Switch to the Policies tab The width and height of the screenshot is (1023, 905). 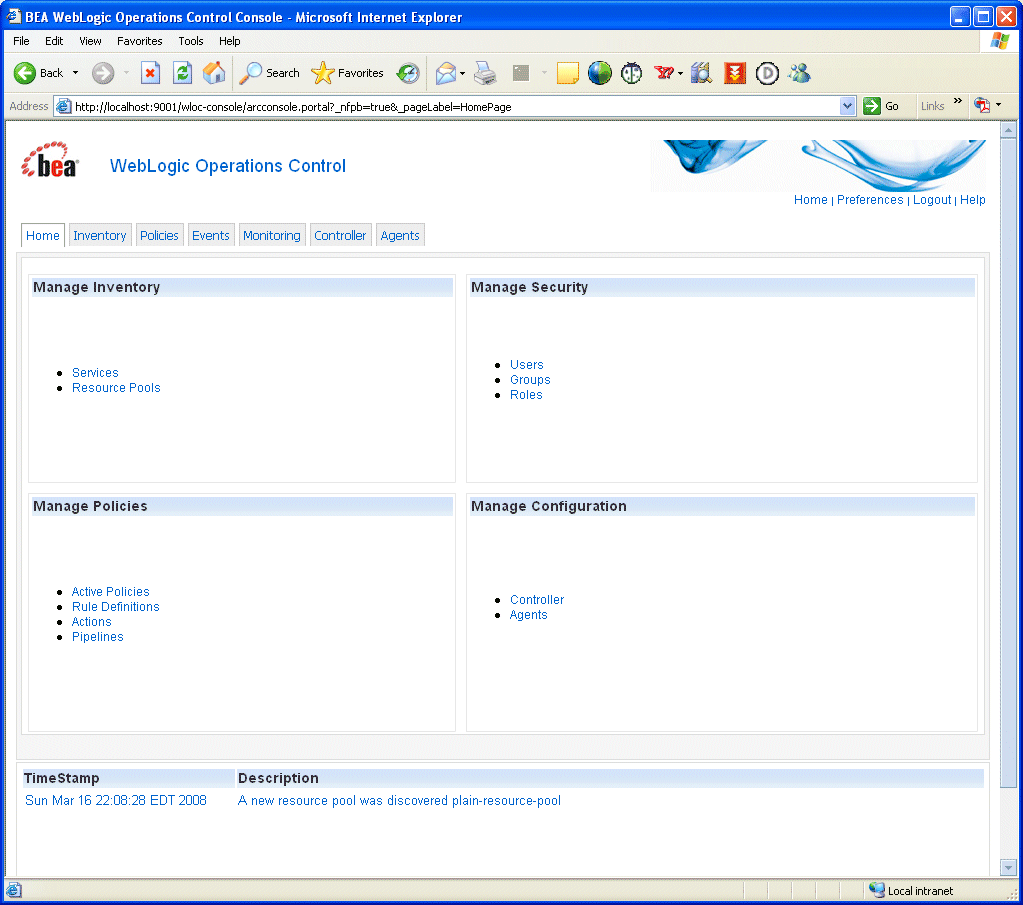(x=159, y=236)
